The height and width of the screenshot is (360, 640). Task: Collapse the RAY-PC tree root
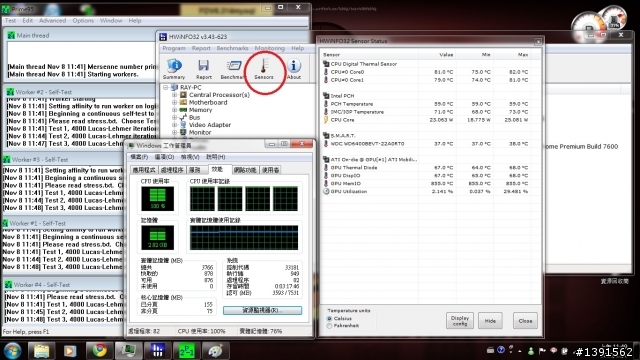pos(166,87)
